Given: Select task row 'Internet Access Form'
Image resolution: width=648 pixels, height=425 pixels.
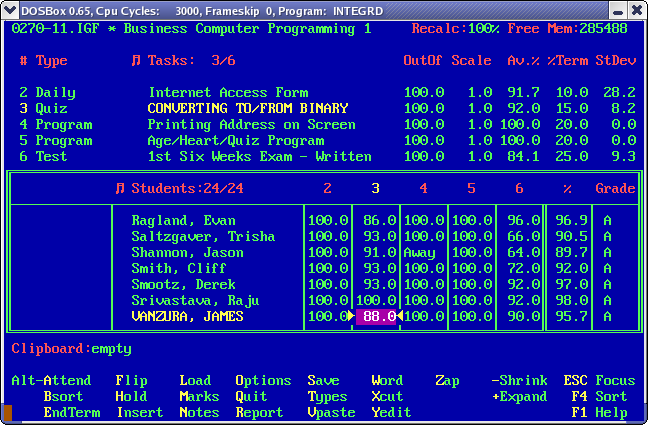Looking at the screenshot, I should (327, 92).
